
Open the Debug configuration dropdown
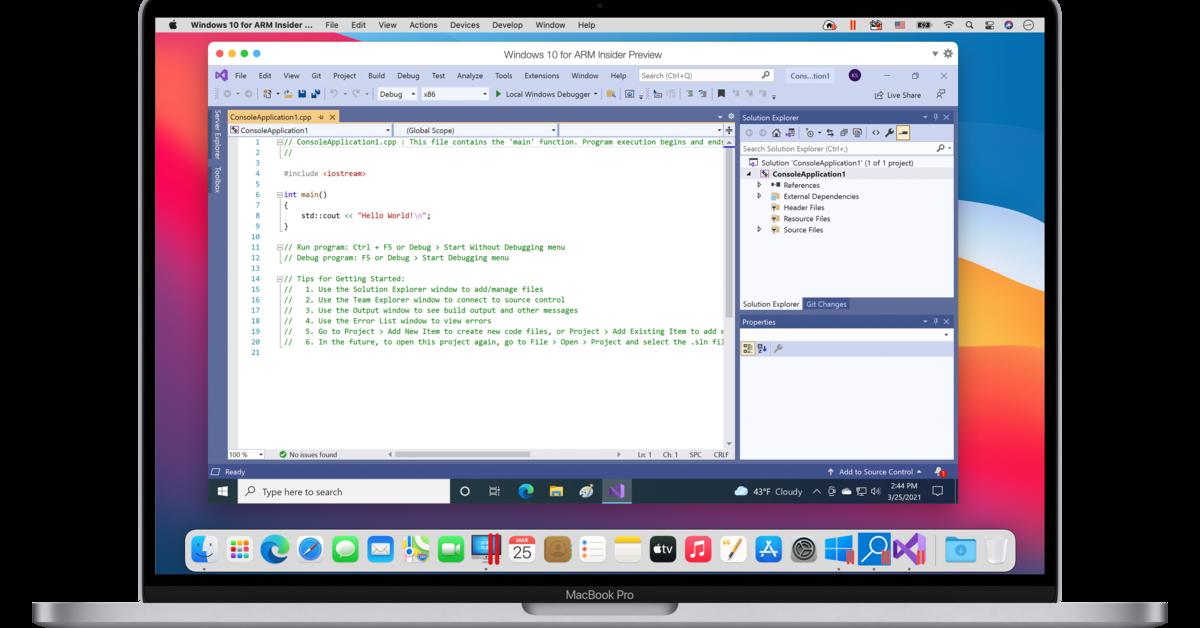click(x=396, y=94)
